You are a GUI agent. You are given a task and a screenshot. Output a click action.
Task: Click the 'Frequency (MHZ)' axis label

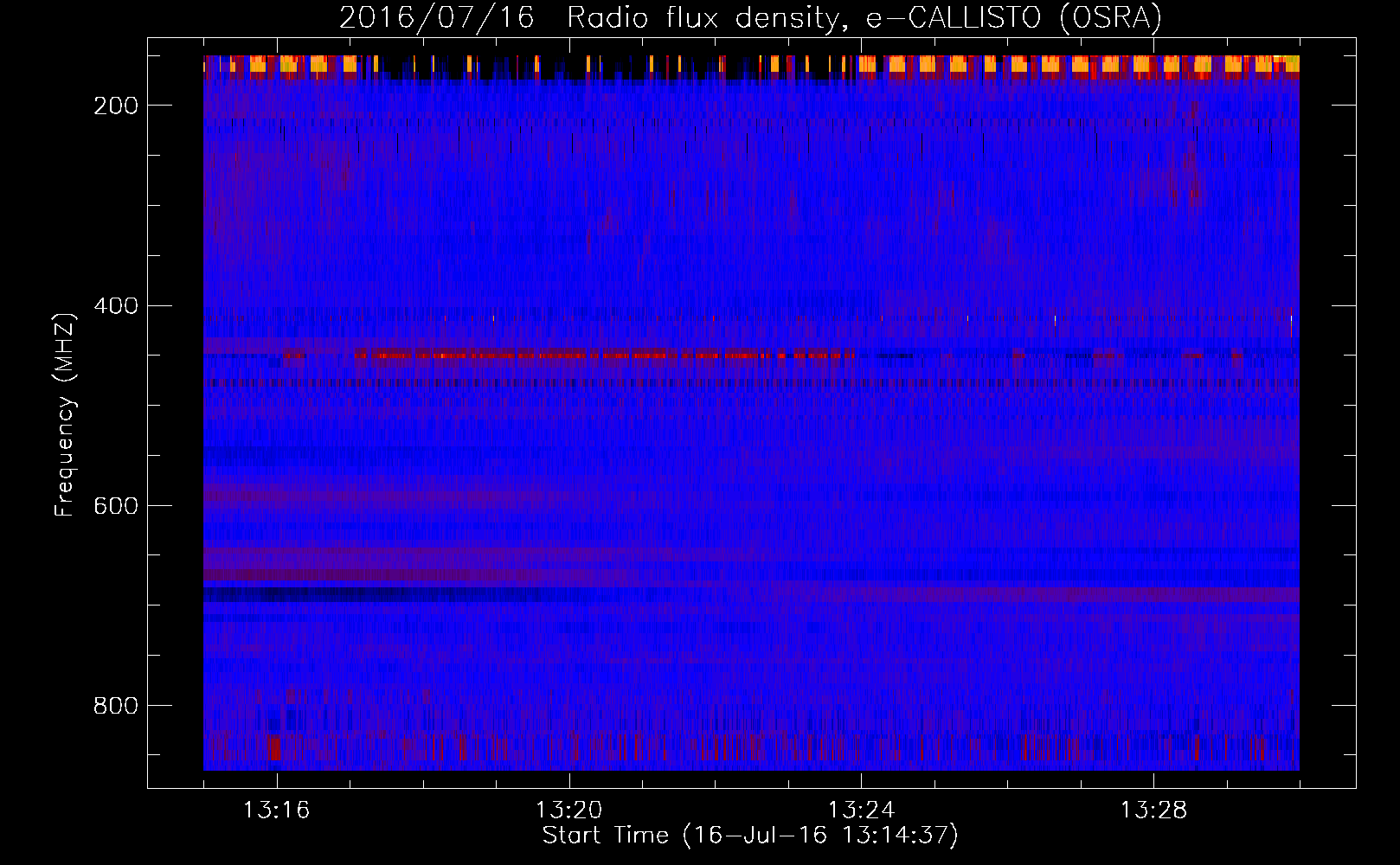pyautogui.click(x=65, y=414)
